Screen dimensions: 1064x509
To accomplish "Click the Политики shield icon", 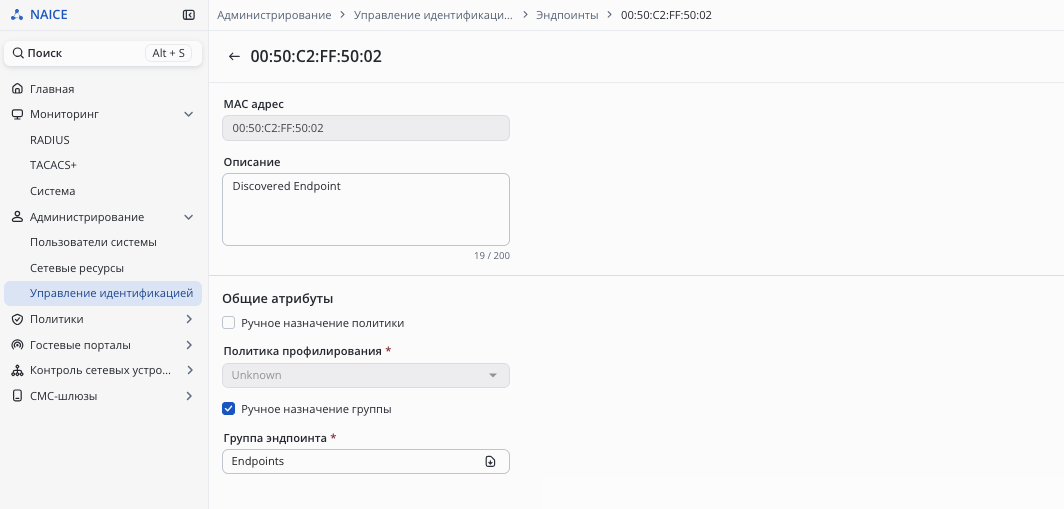I will tap(17, 319).
